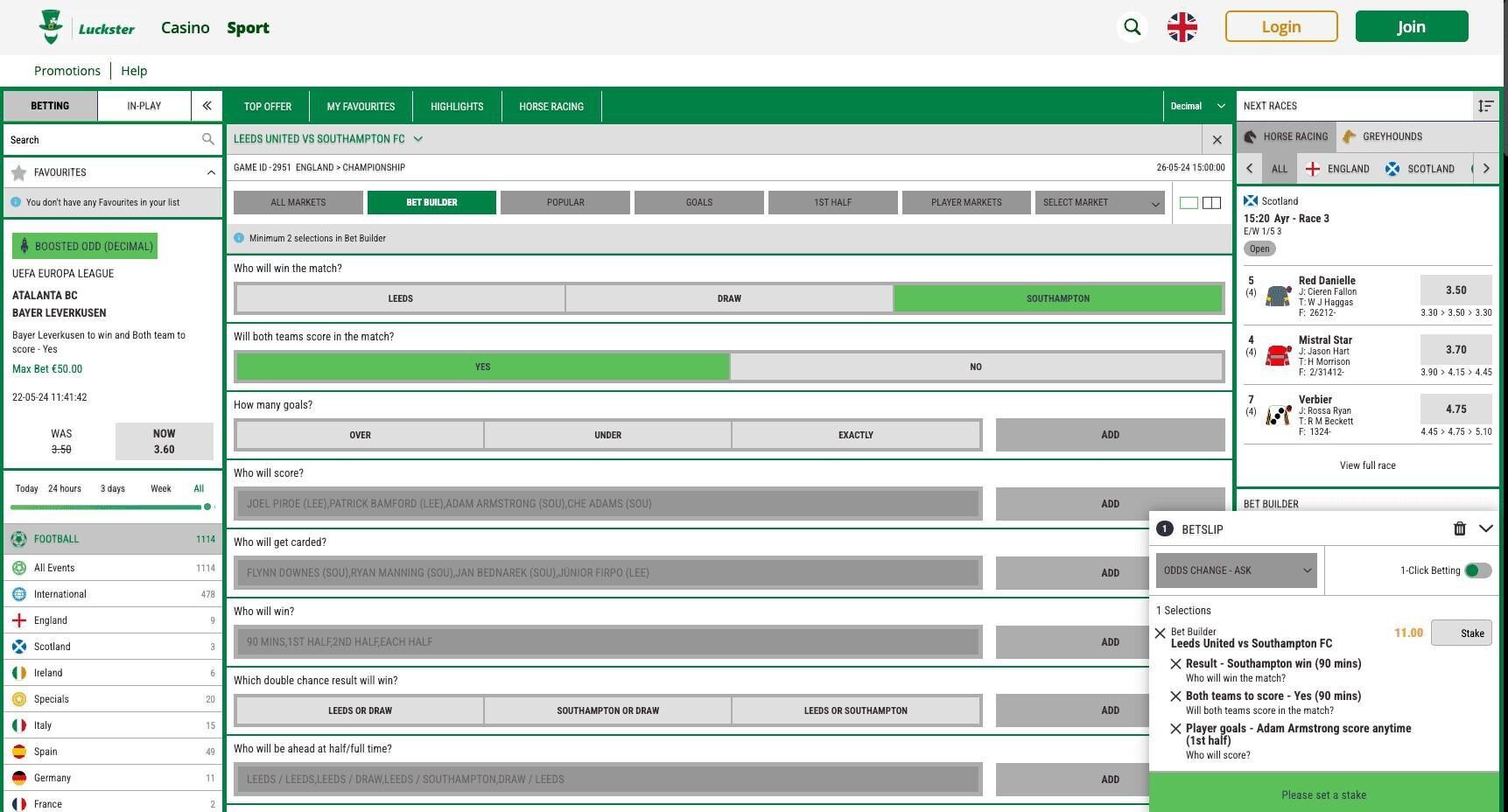The image size is (1508, 812).
Task: Open the Player Markets tab
Action: [965, 203]
